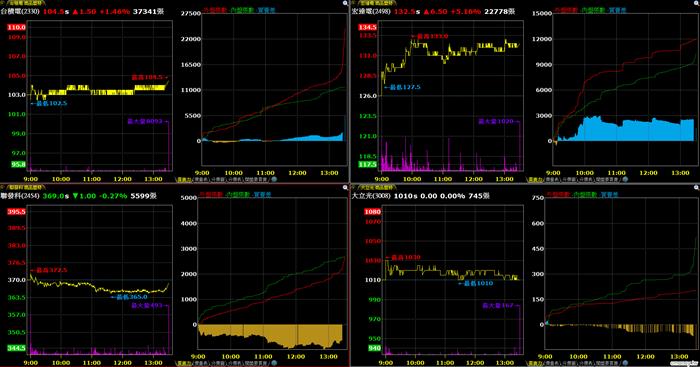Select the yellow active tab below the 台積電 volume chart

(184, 179)
